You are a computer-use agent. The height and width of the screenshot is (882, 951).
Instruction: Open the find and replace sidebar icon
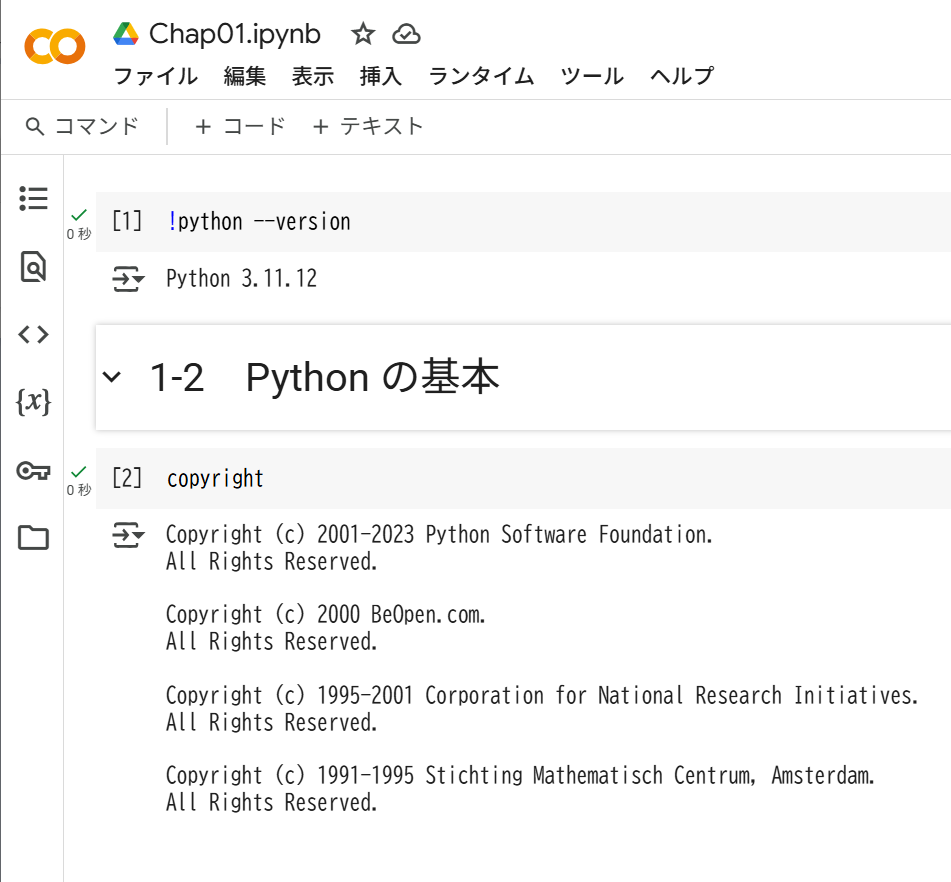coord(33,267)
